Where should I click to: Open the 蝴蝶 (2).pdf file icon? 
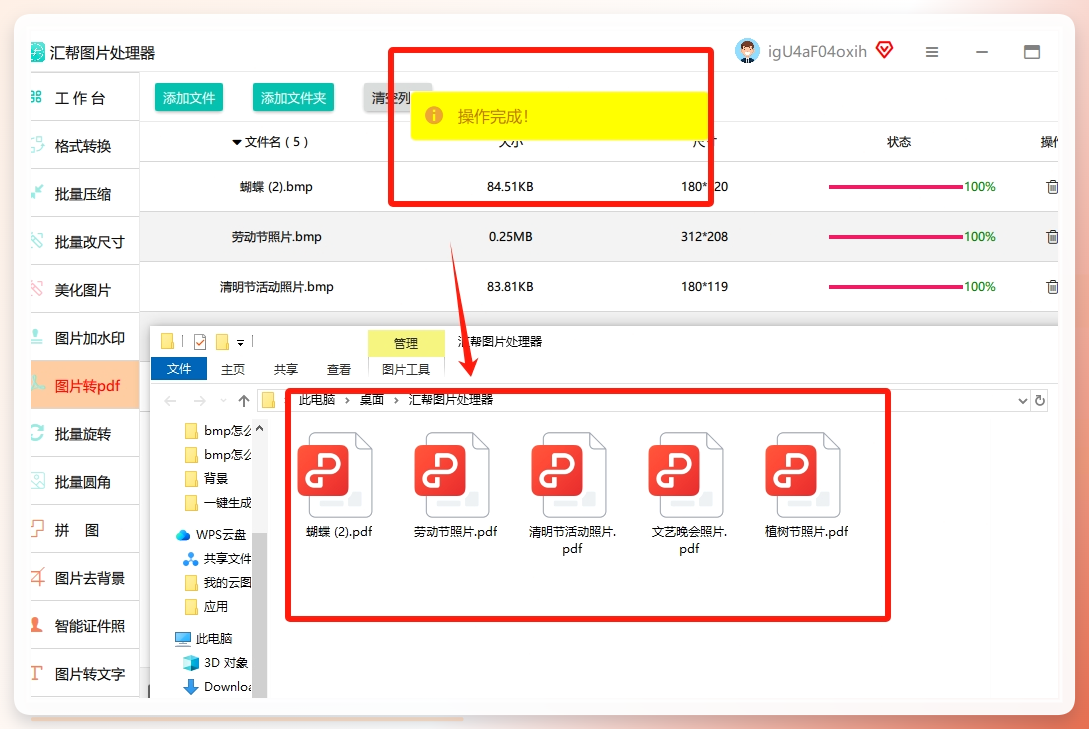click(335, 475)
